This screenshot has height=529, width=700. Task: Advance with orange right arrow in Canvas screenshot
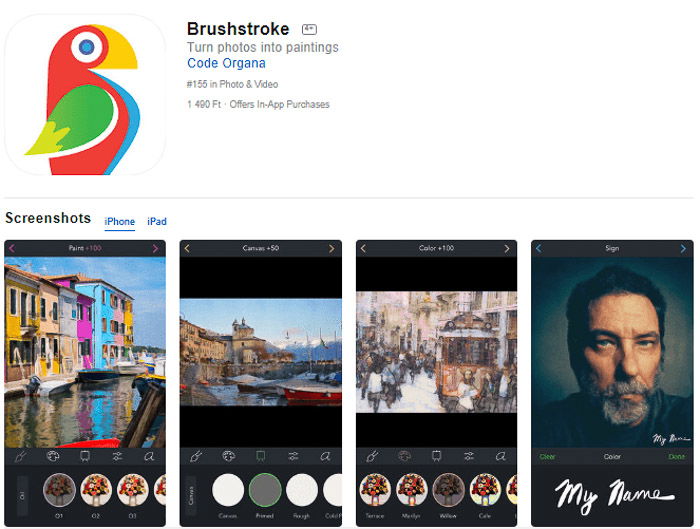click(331, 248)
